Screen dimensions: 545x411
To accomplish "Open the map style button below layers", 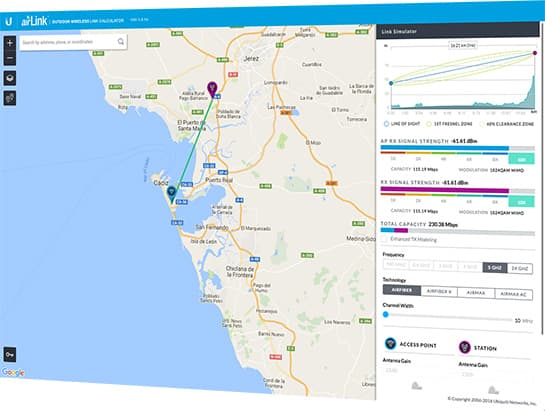I will (x=10, y=98).
